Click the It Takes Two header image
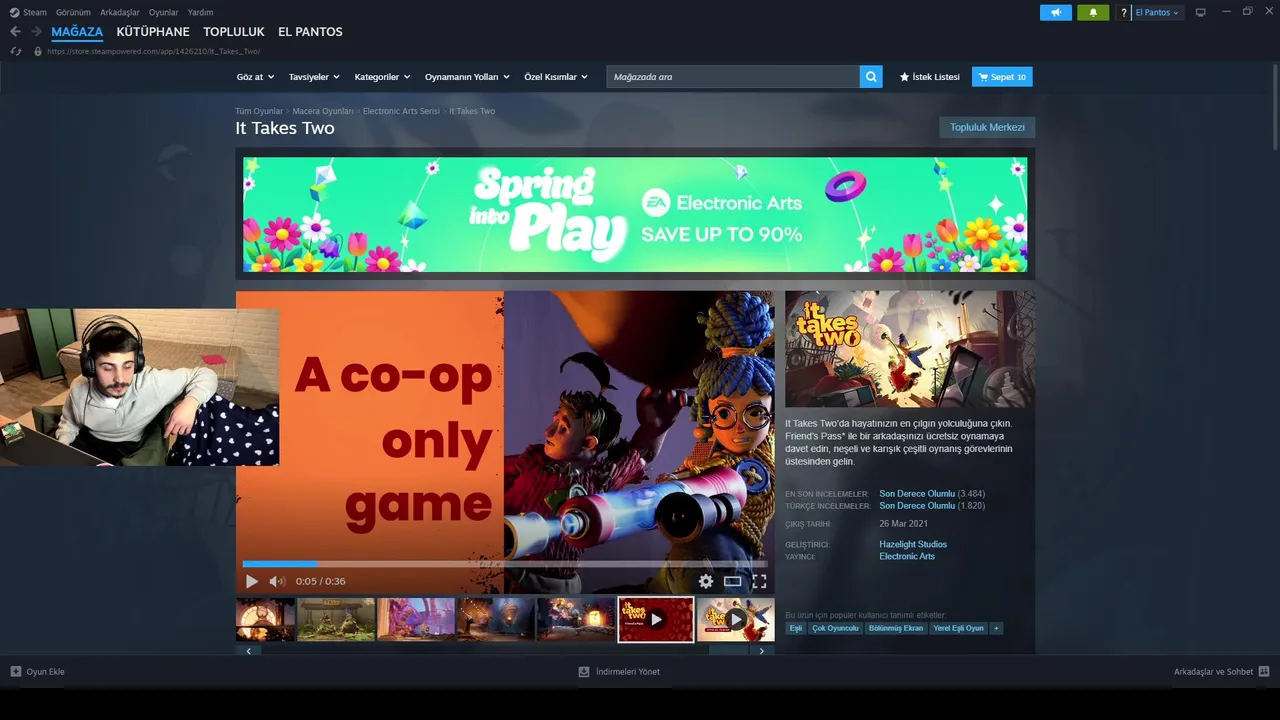The image size is (1280, 720). point(910,349)
